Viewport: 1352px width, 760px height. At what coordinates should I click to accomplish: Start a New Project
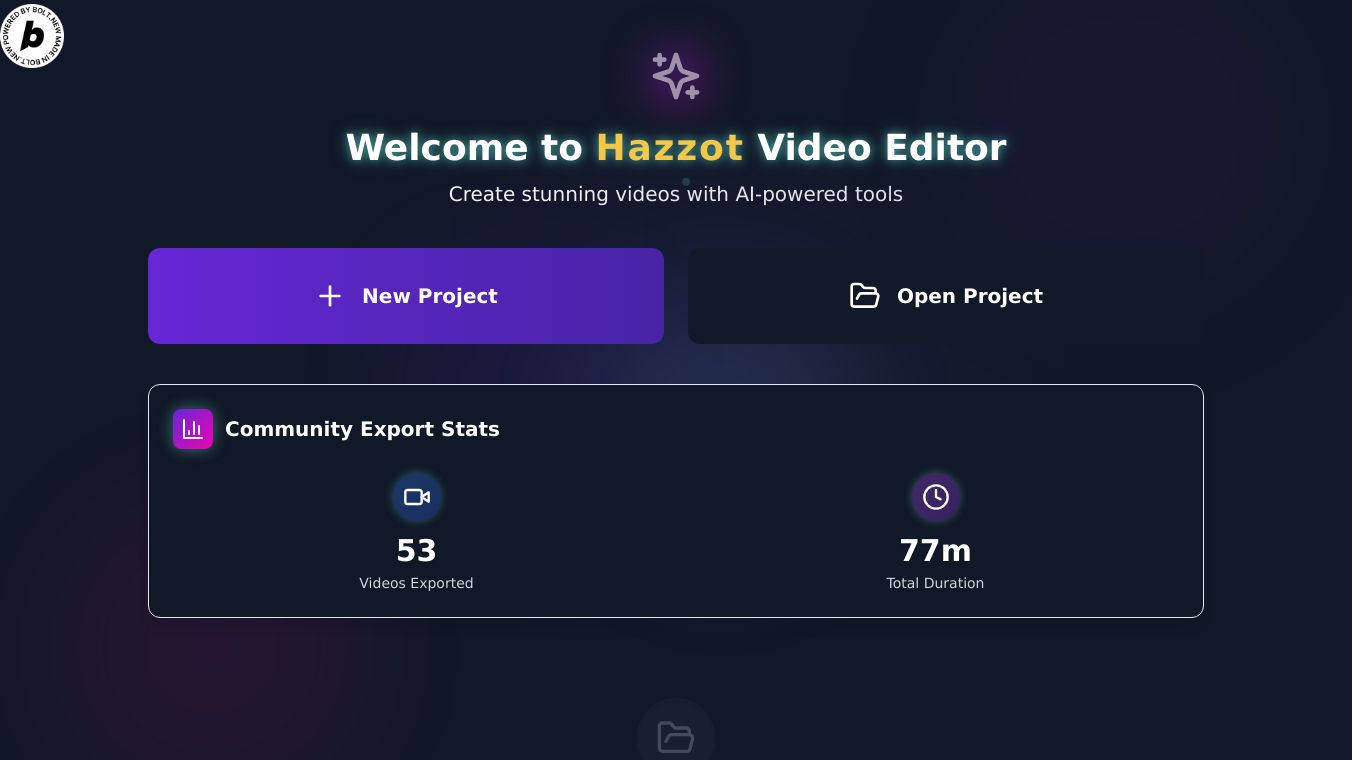click(406, 296)
